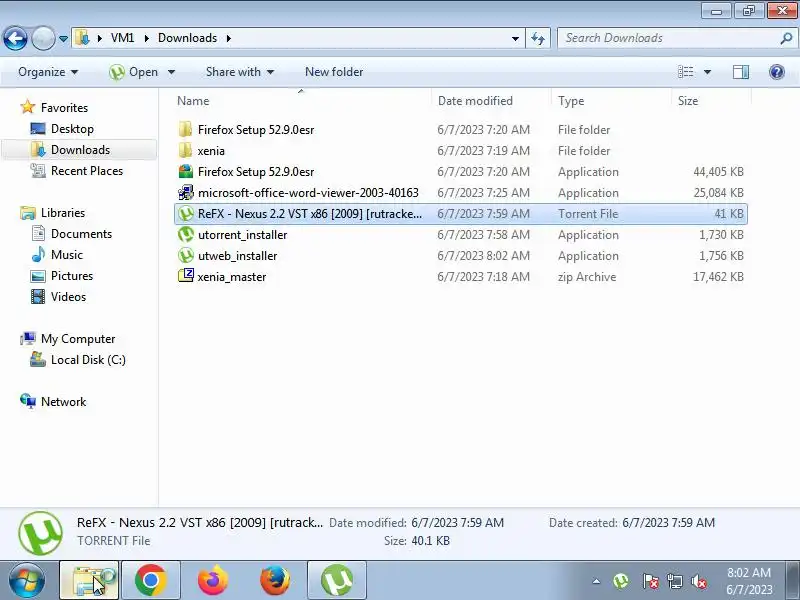
Task: Expand the Open button dropdown arrow
Action: pos(171,72)
